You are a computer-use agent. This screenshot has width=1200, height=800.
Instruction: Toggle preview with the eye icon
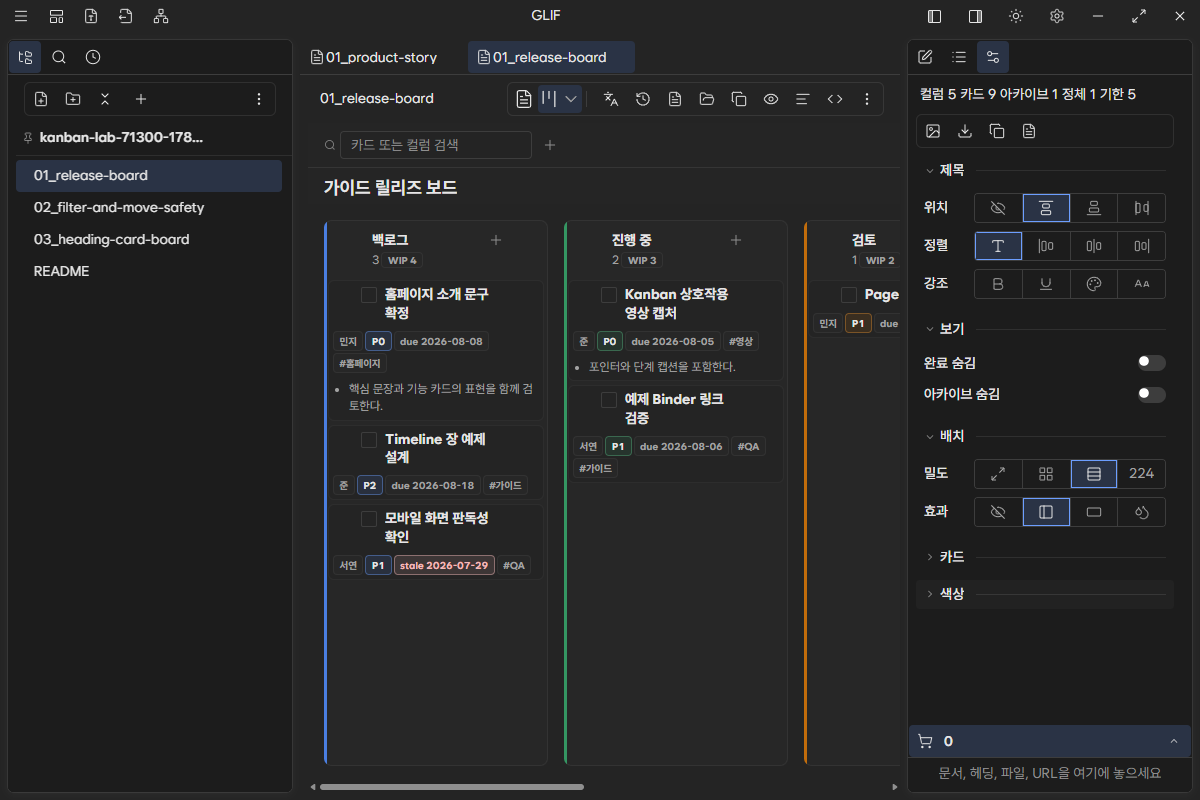pos(771,99)
